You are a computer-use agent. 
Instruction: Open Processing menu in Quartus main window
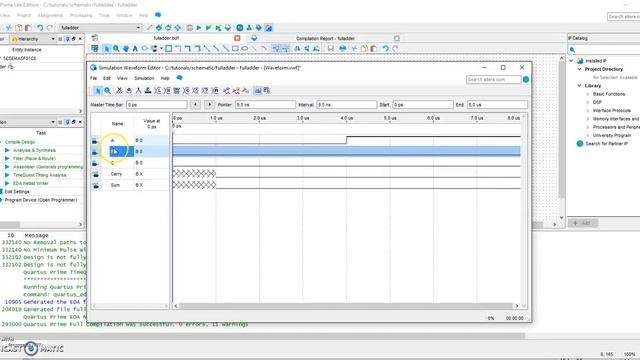81,15
